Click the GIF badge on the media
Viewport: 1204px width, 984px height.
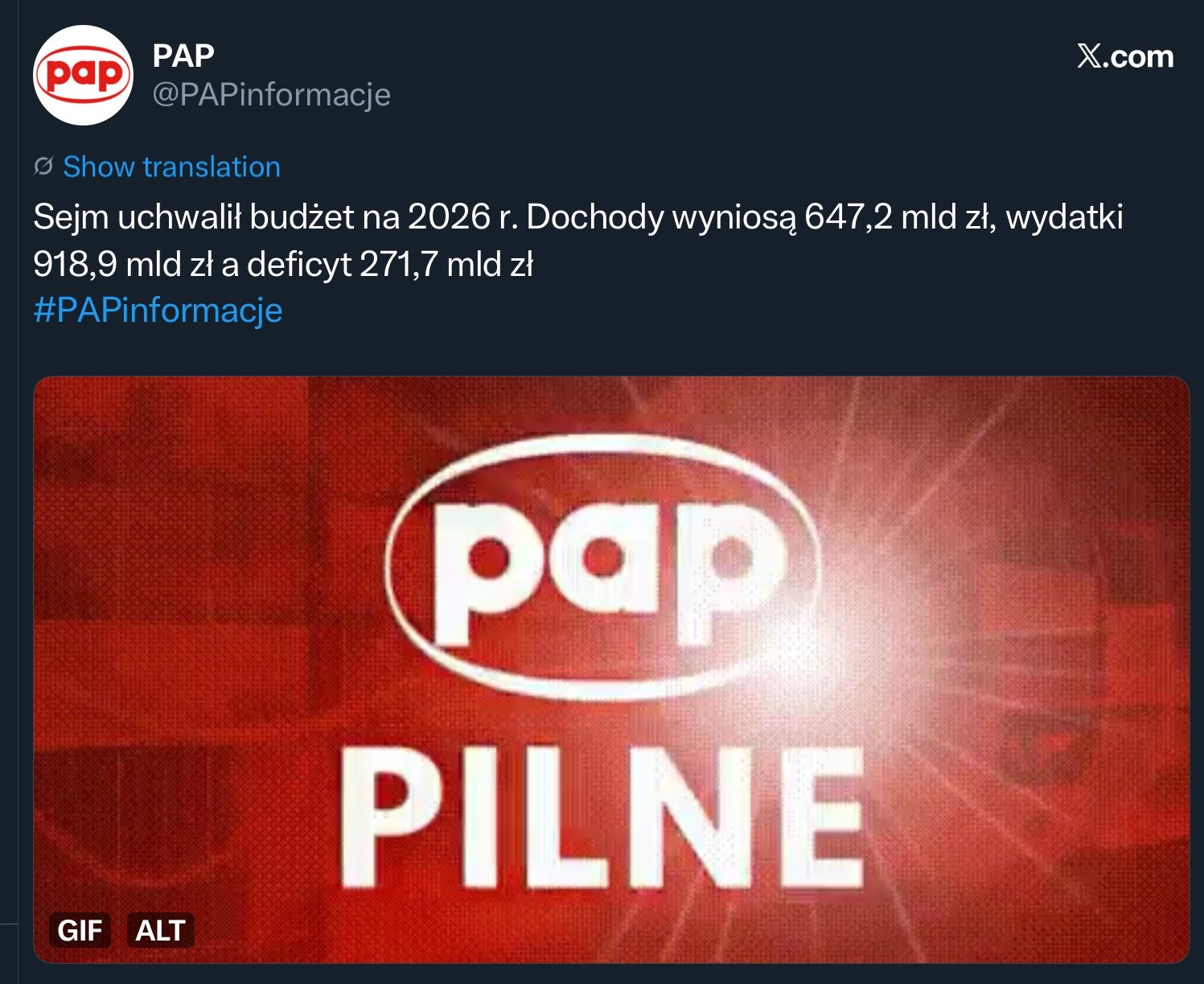click(x=80, y=930)
